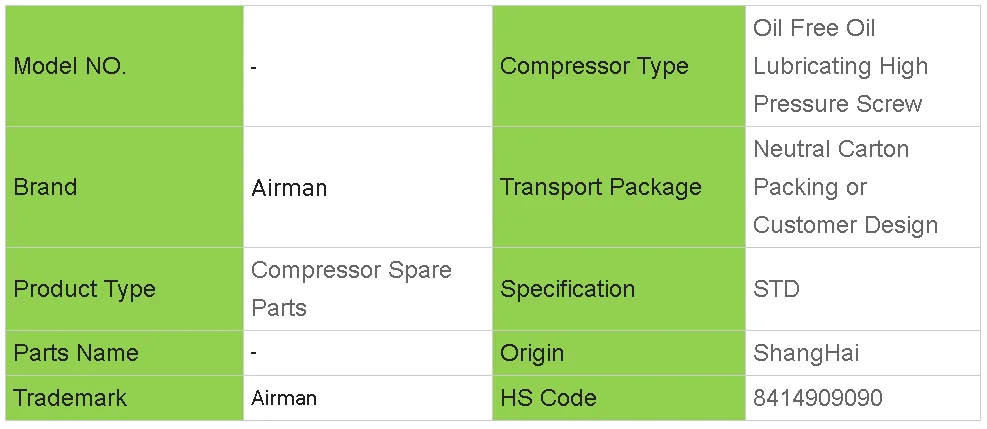
Task: Click the Compressor Spare Parts value
Action: pyautogui.click(x=351, y=289)
